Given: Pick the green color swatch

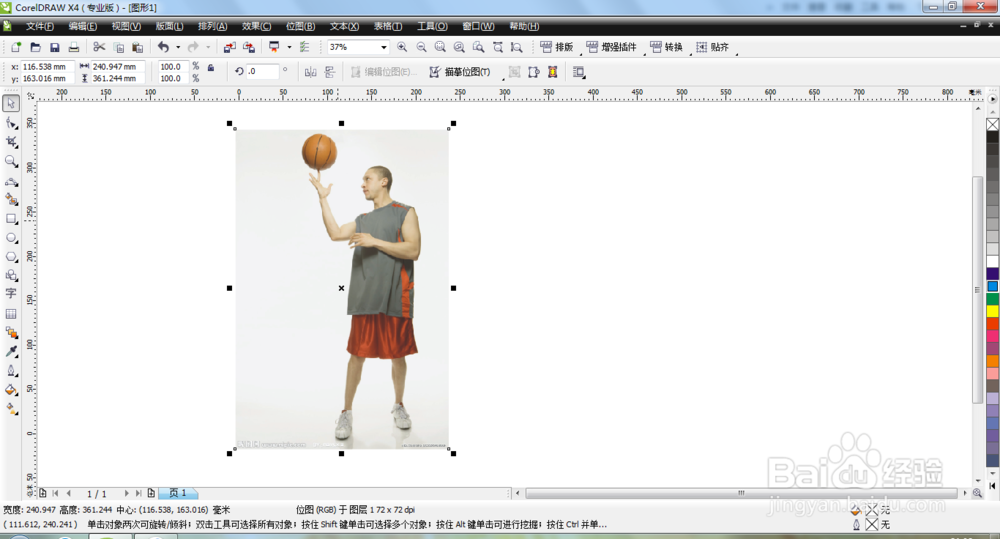Looking at the screenshot, I should click(992, 299).
